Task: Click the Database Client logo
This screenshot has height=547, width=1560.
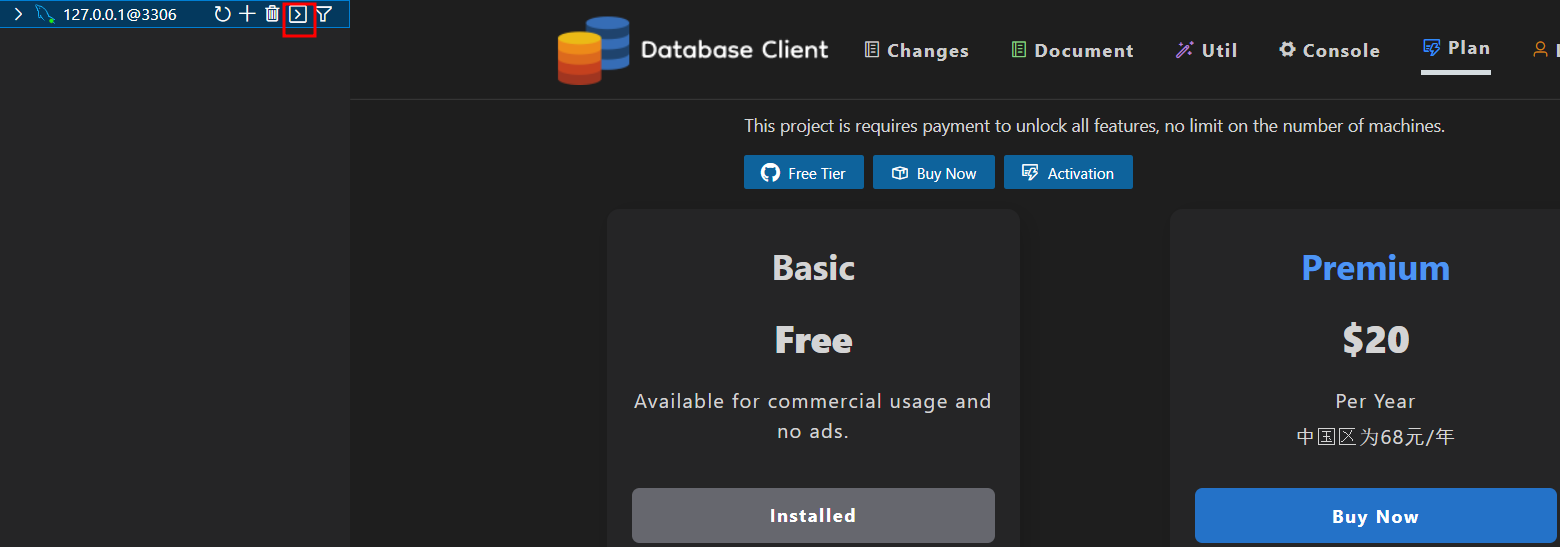Action: (x=593, y=50)
